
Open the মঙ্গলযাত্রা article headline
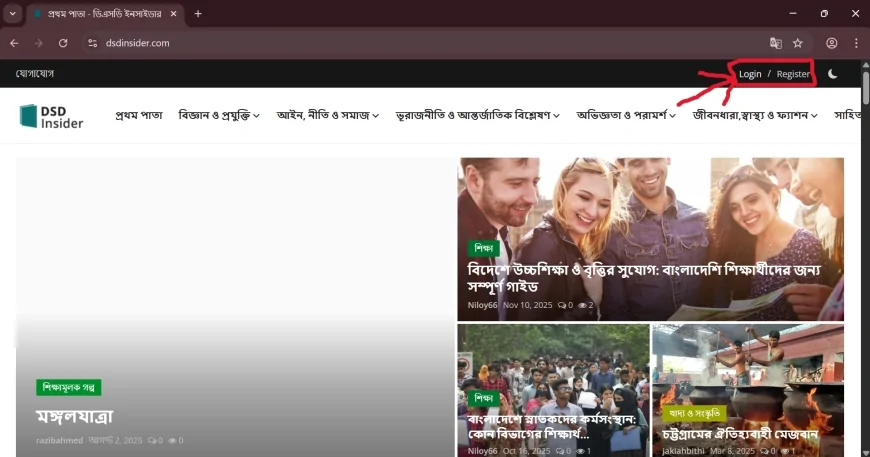click(x=75, y=416)
